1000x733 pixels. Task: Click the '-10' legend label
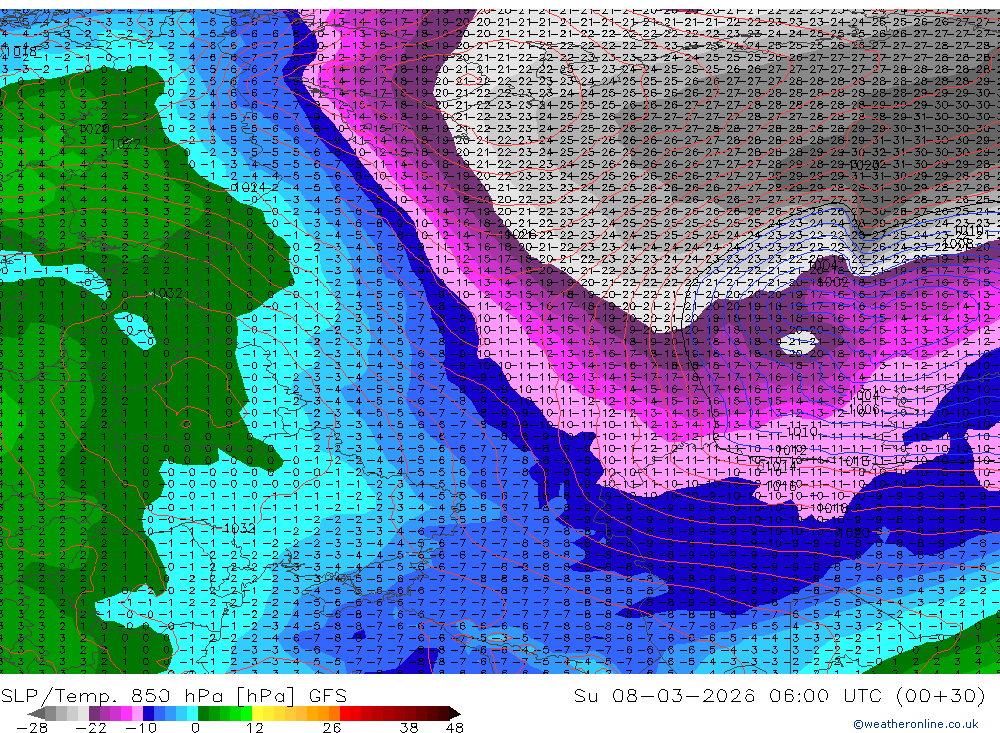pos(140,727)
